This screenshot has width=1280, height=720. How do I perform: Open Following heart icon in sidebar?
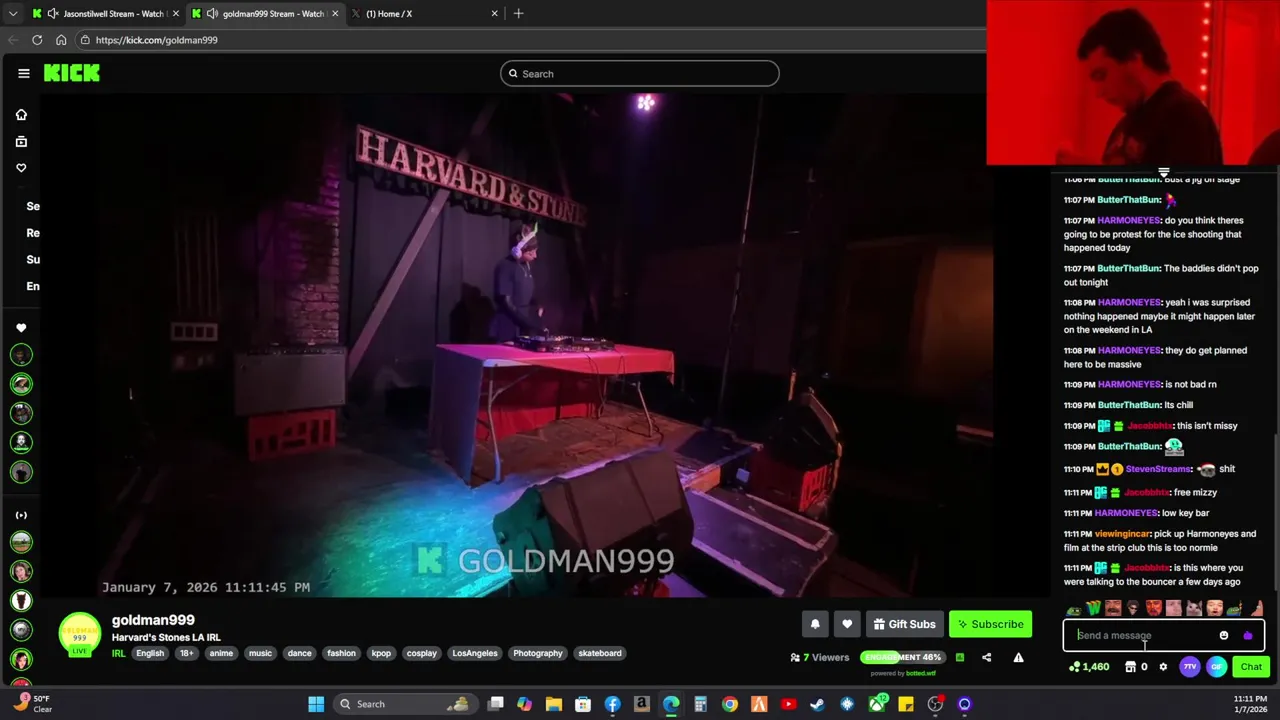(x=21, y=168)
